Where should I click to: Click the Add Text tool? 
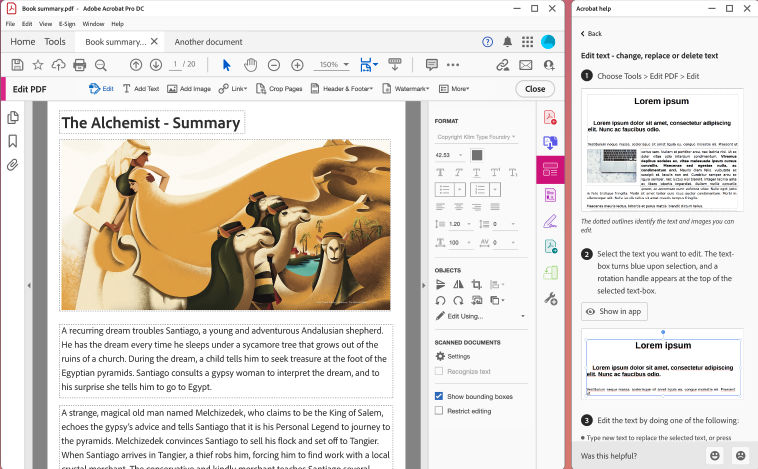tap(140, 89)
